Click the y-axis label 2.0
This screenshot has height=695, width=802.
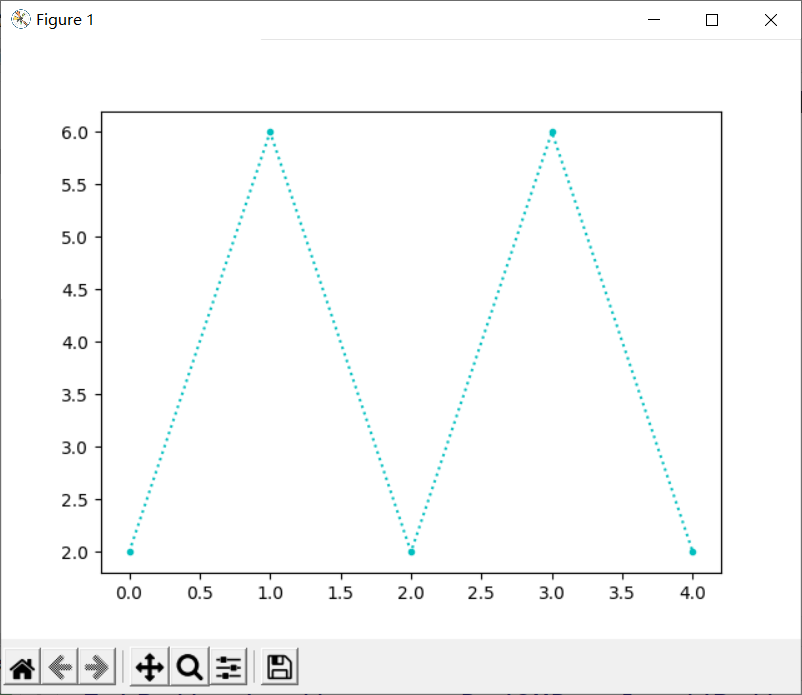click(75, 553)
